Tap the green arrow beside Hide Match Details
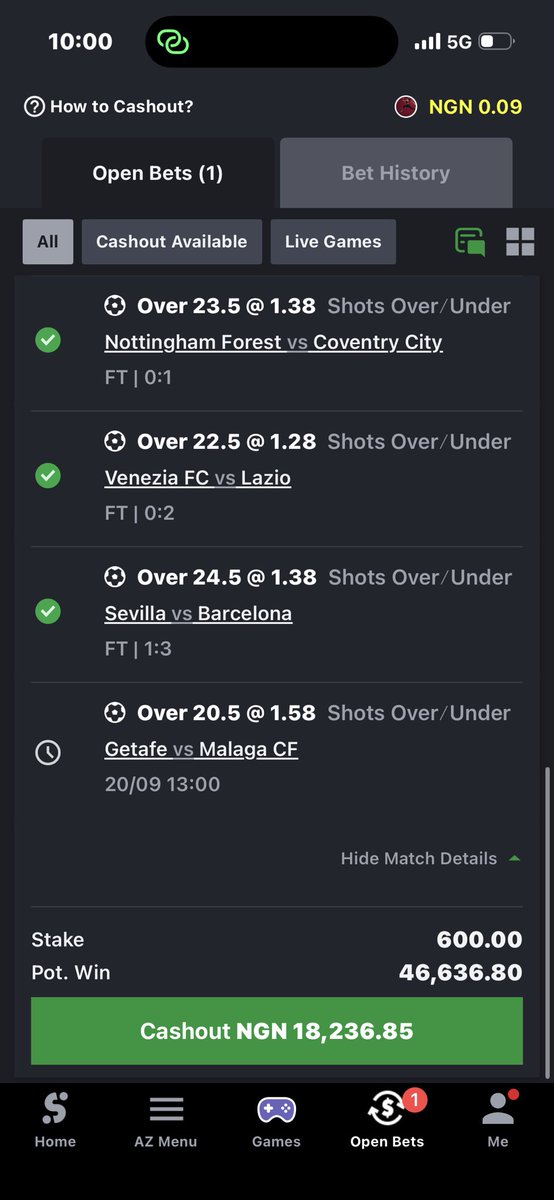 tap(515, 858)
